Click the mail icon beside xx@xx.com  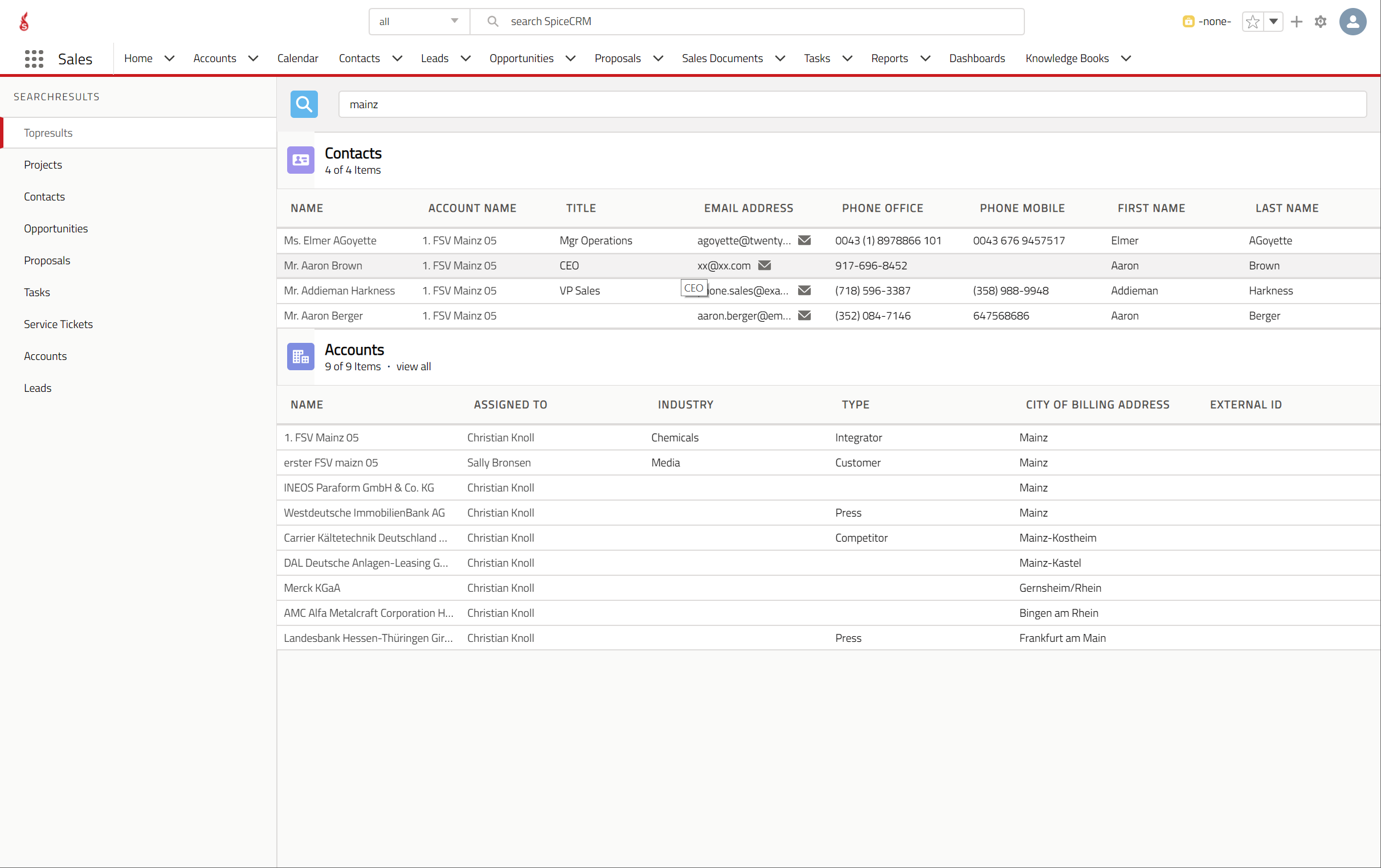[764, 265]
